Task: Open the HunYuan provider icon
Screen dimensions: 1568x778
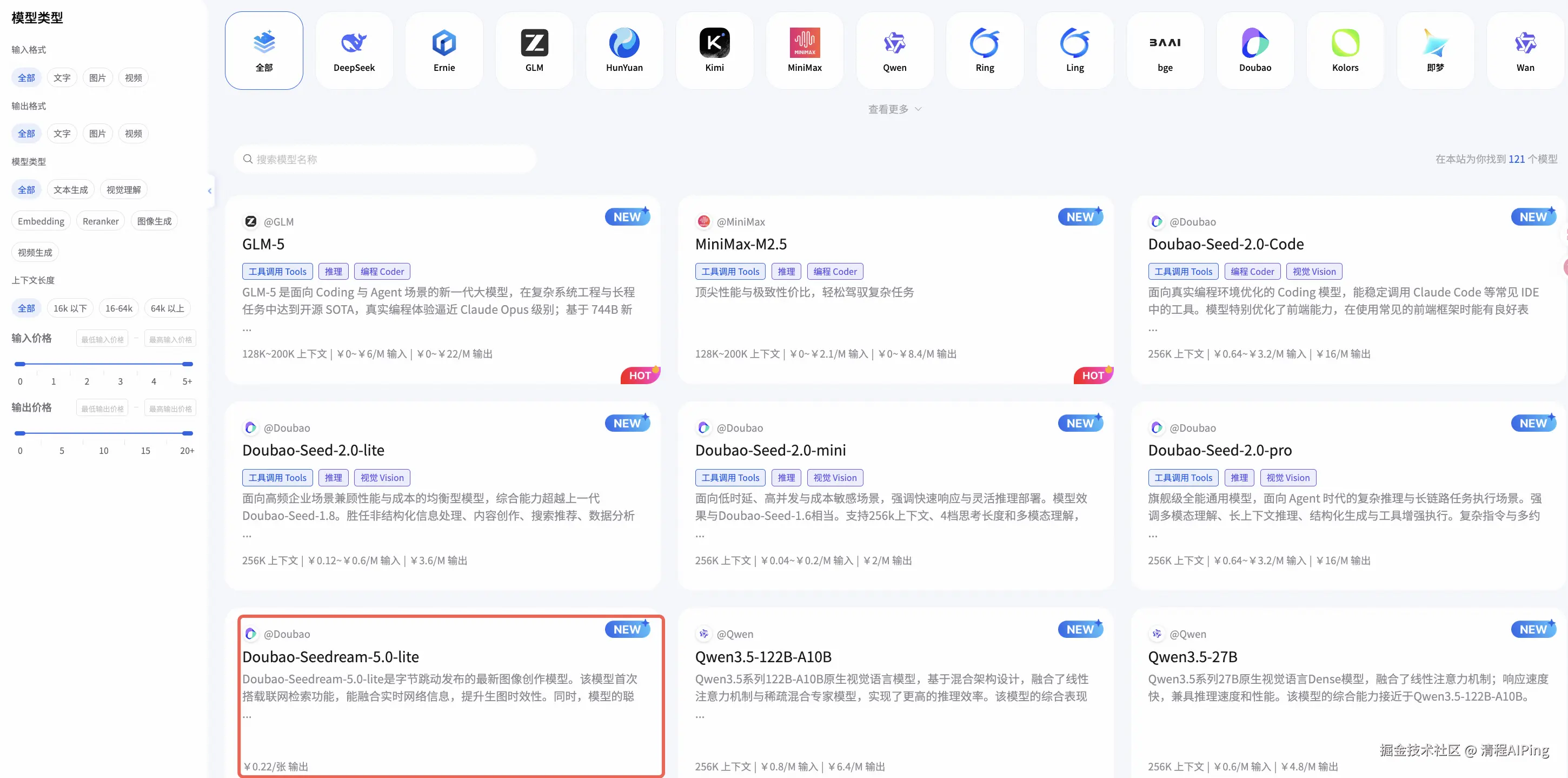Action: coord(624,43)
